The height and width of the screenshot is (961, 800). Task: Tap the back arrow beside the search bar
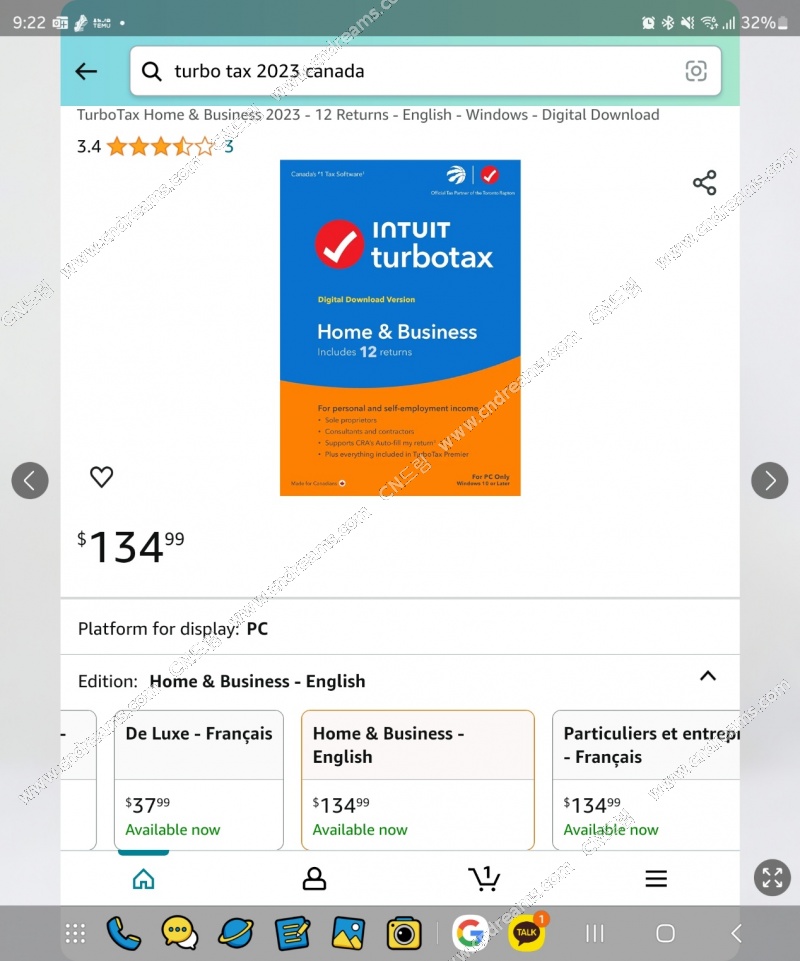86,72
